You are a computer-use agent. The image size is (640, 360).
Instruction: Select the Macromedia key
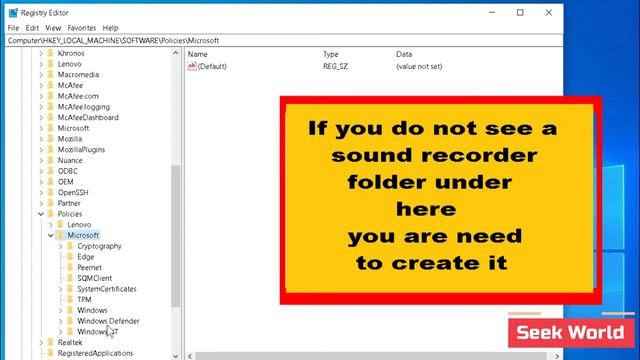click(78, 75)
